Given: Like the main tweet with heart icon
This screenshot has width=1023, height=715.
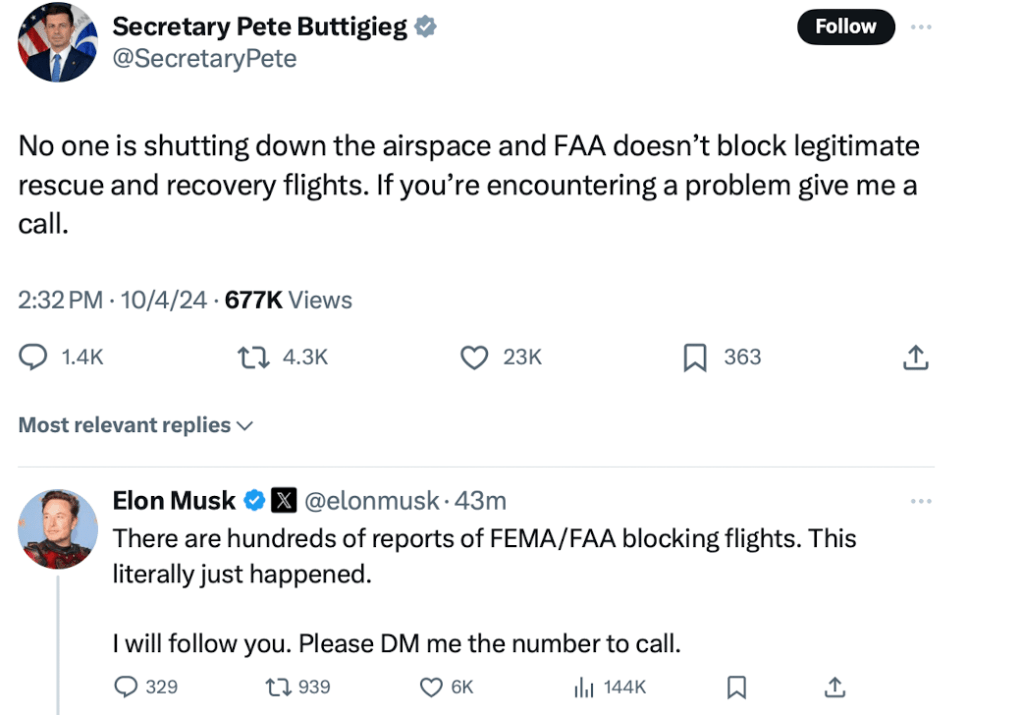Looking at the screenshot, I should tap(473, 357).
